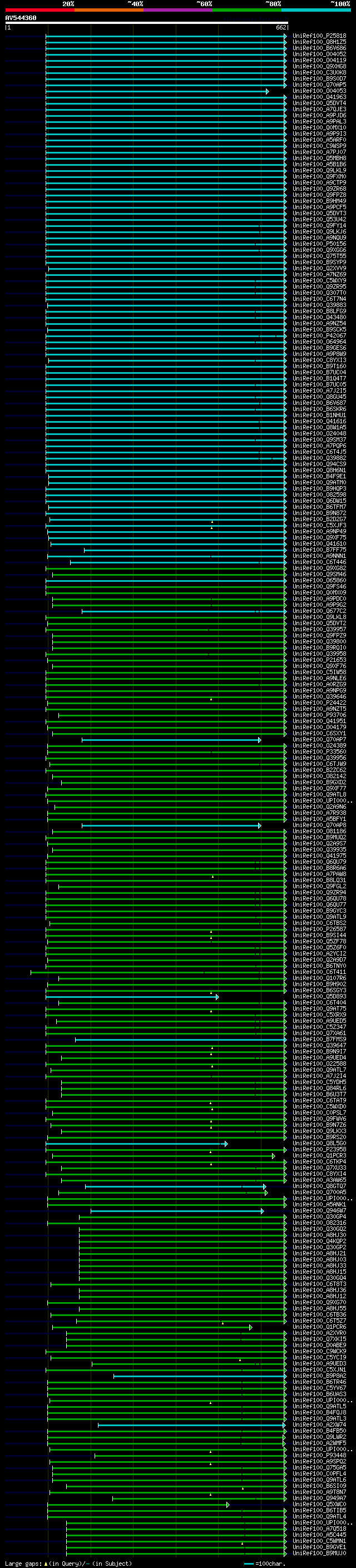
Task: Click the label UniRef100_B9HM49
Action: click(x=319, y=201)
